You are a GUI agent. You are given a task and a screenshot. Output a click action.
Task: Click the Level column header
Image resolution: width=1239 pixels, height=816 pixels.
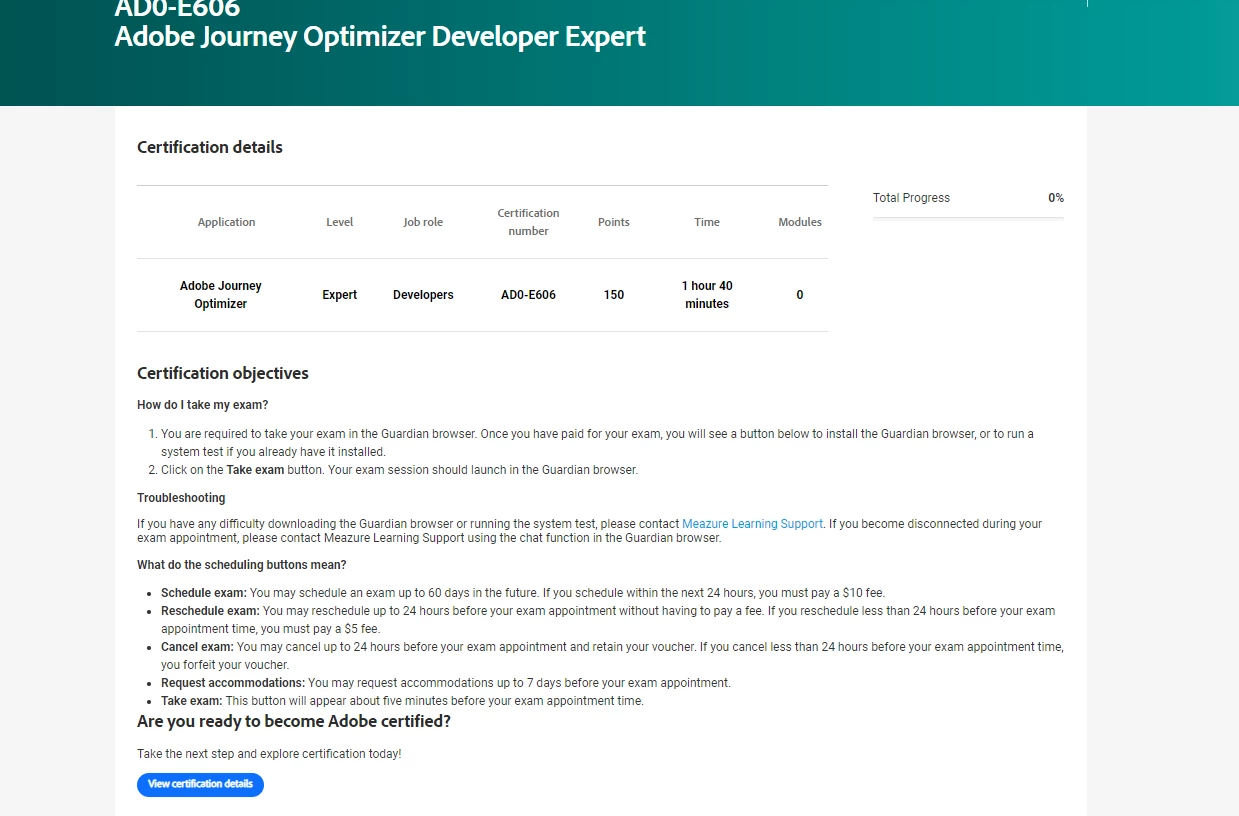[340, 222]
